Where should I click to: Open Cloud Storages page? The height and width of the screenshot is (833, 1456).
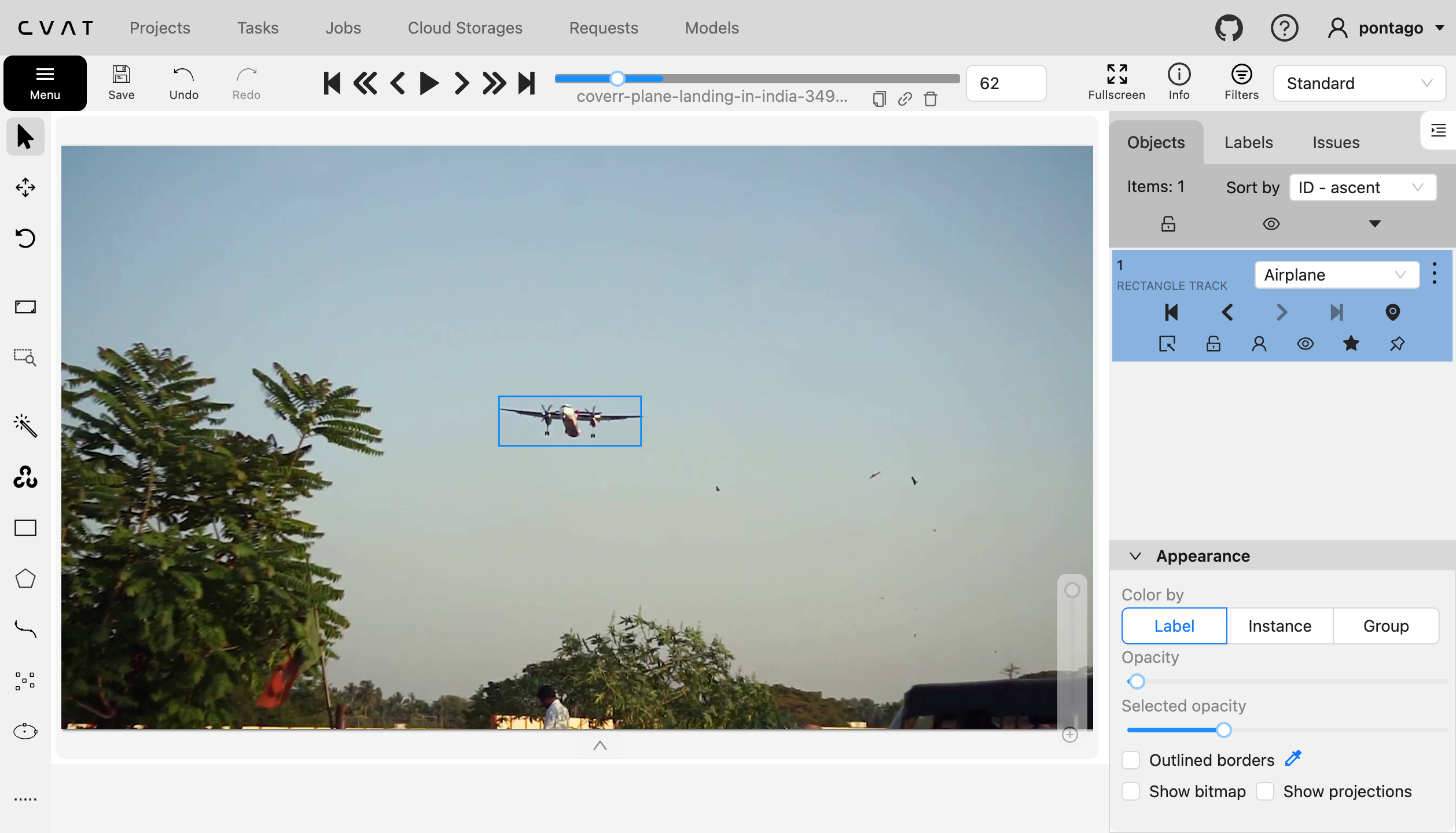coord(465,28)
